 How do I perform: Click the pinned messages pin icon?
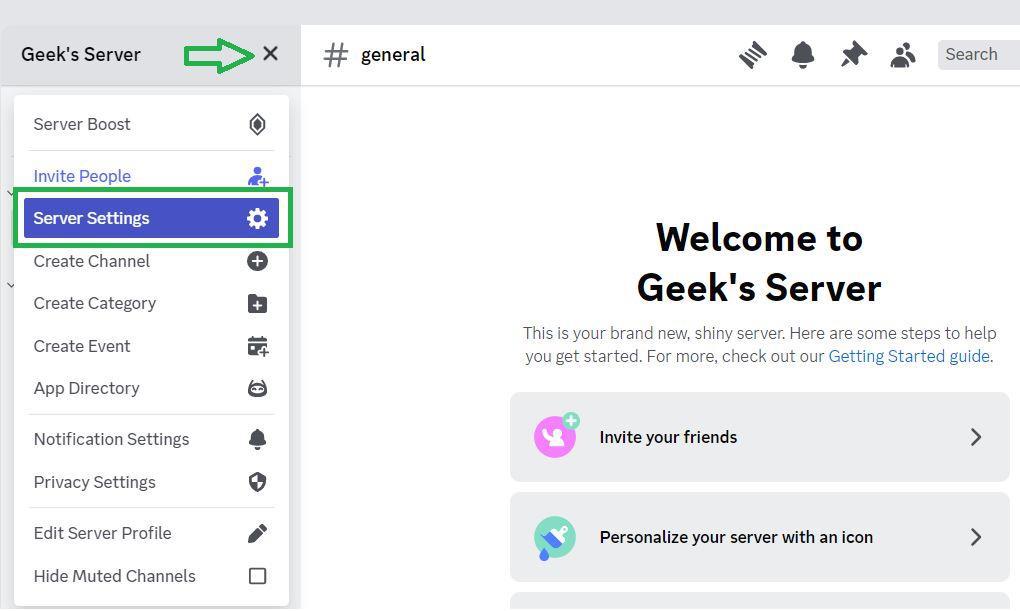[853, 54]
